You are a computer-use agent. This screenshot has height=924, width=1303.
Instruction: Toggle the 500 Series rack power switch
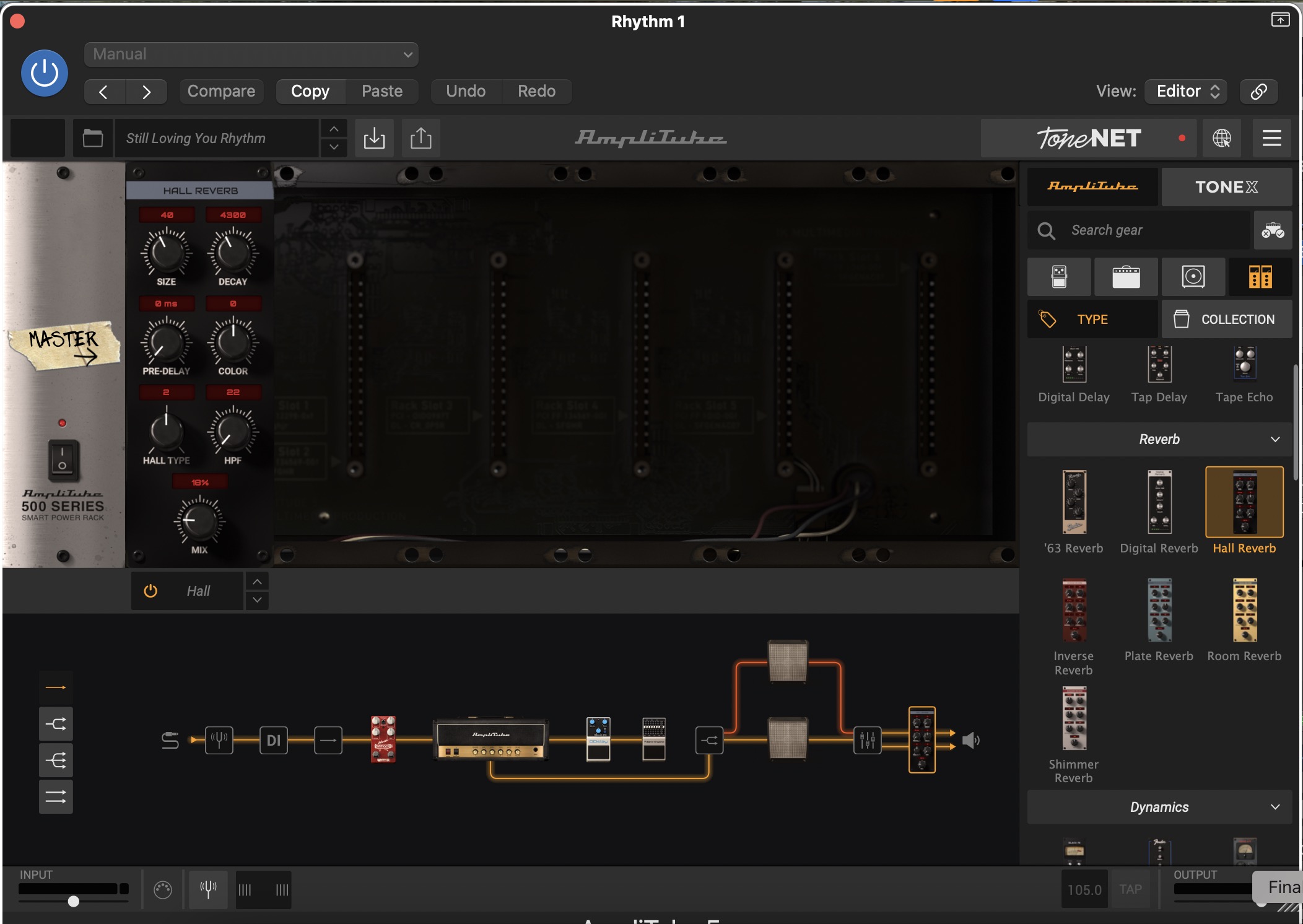[63, 460]
